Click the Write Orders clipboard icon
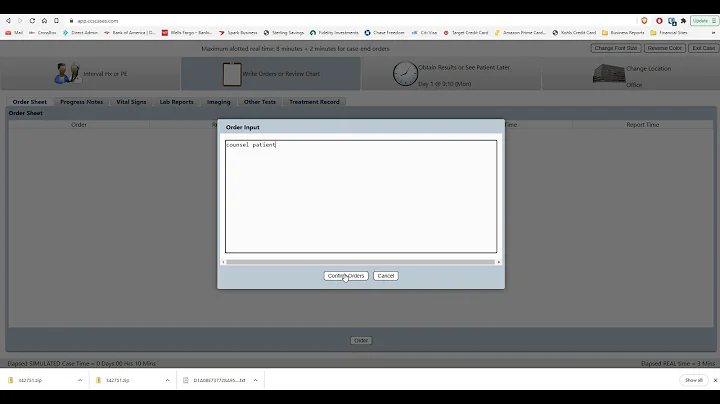Viewport: 720px width, 404px height. [x=232, y=73]
